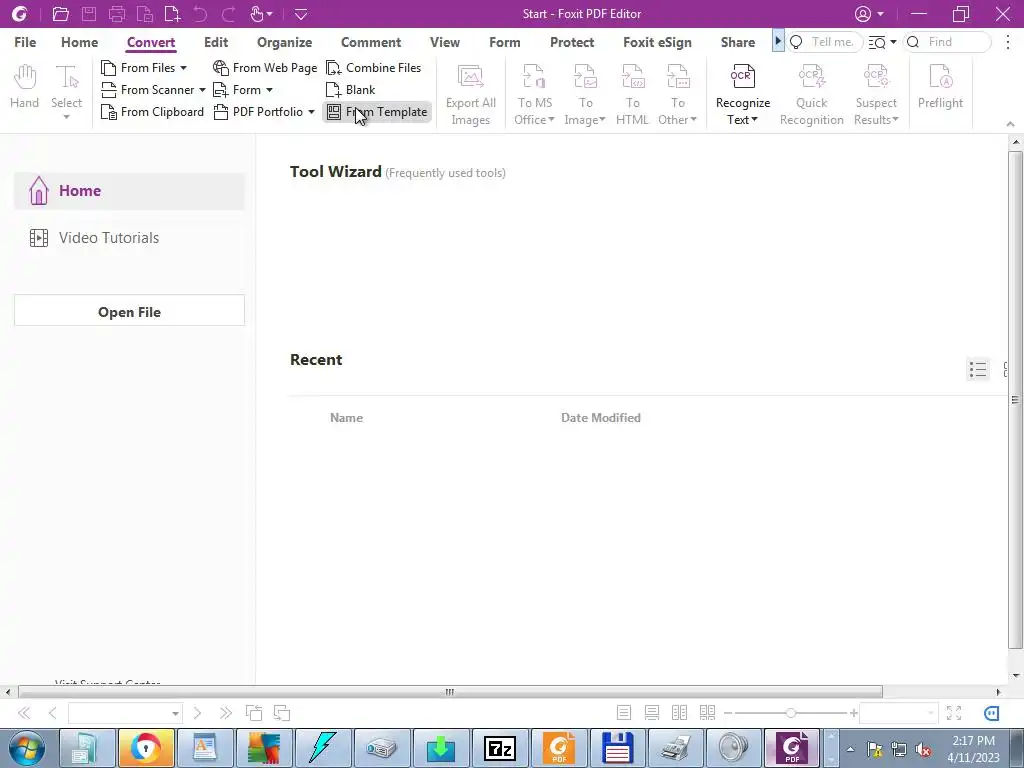Collapse the ribbon with the chevron
The width and height of the screenshot is (1024, 768).
coord(1010,124)
